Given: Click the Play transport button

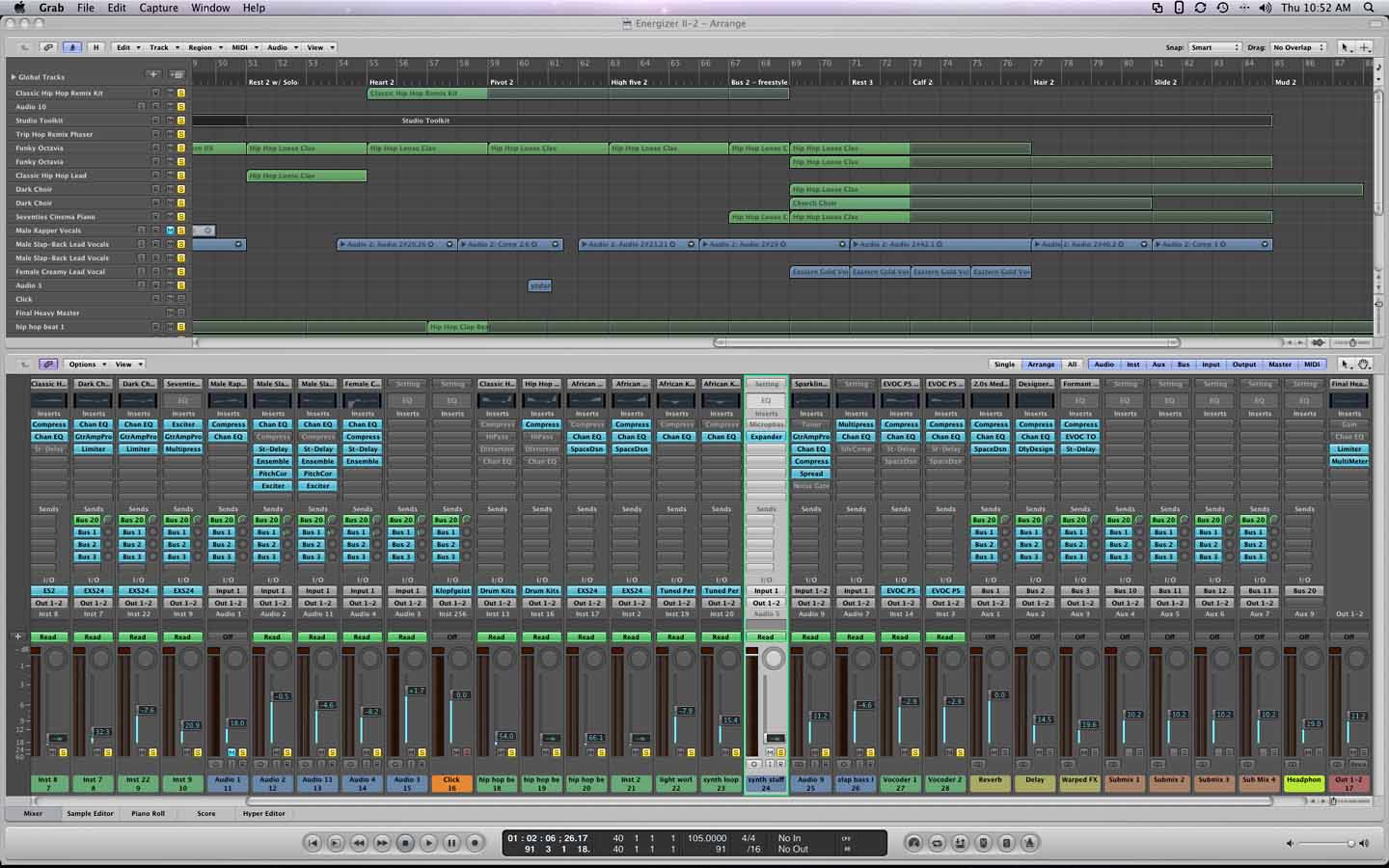Looking at the screenshot, I should pyautogui.click(x=428, y=843).
